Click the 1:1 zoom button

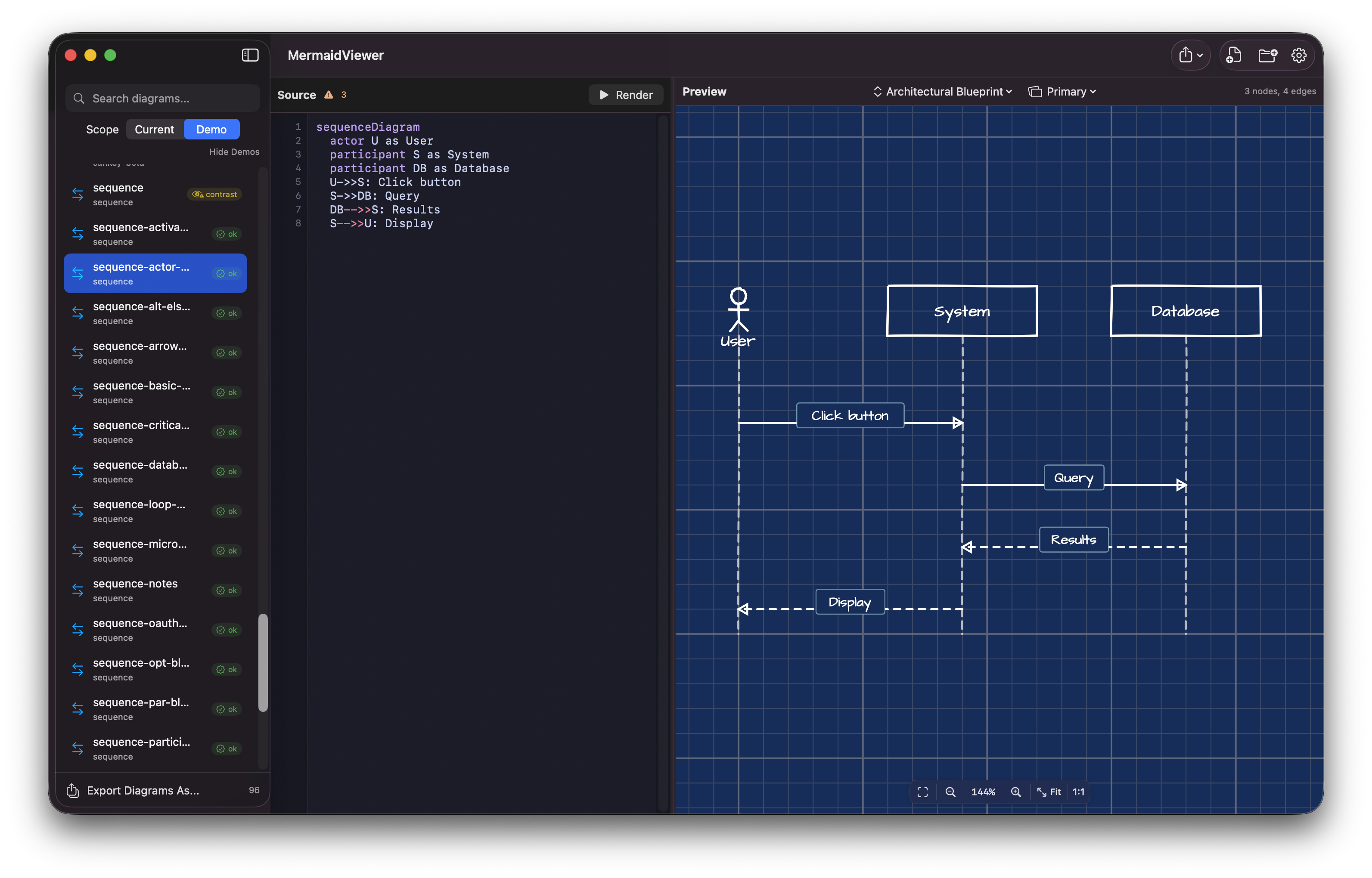pos(1078,792)
